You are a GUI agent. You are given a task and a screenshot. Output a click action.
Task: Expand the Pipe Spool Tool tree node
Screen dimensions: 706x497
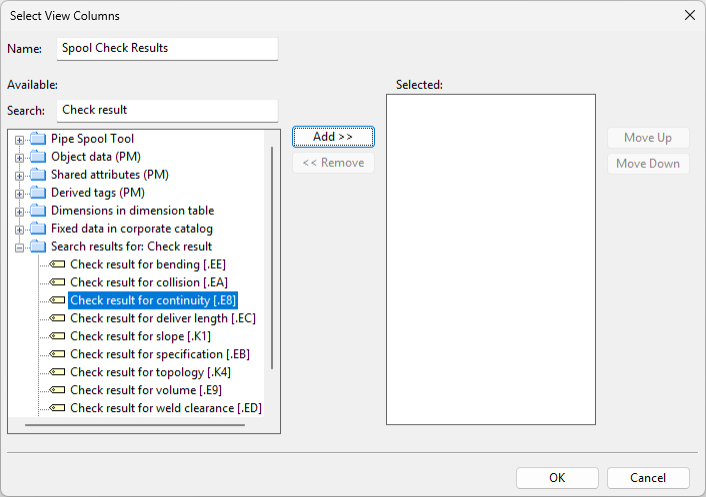(19, 139)
